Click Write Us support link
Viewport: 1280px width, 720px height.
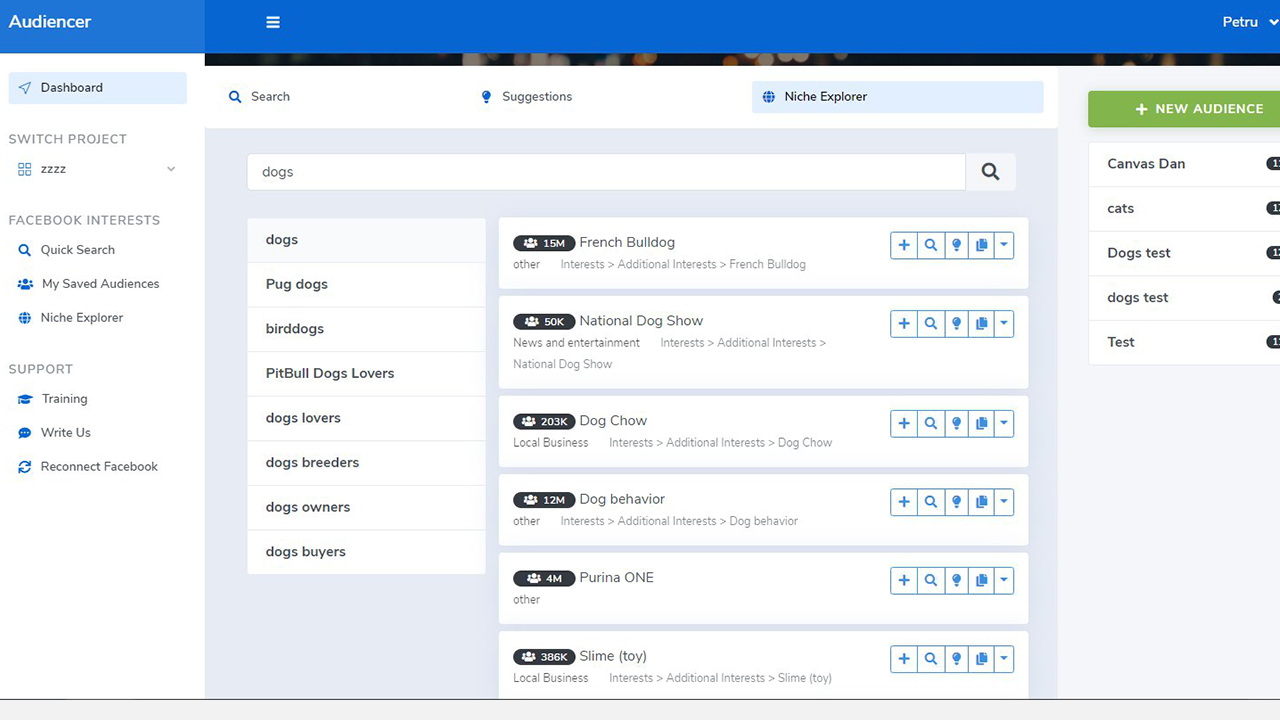click(54, 433)
